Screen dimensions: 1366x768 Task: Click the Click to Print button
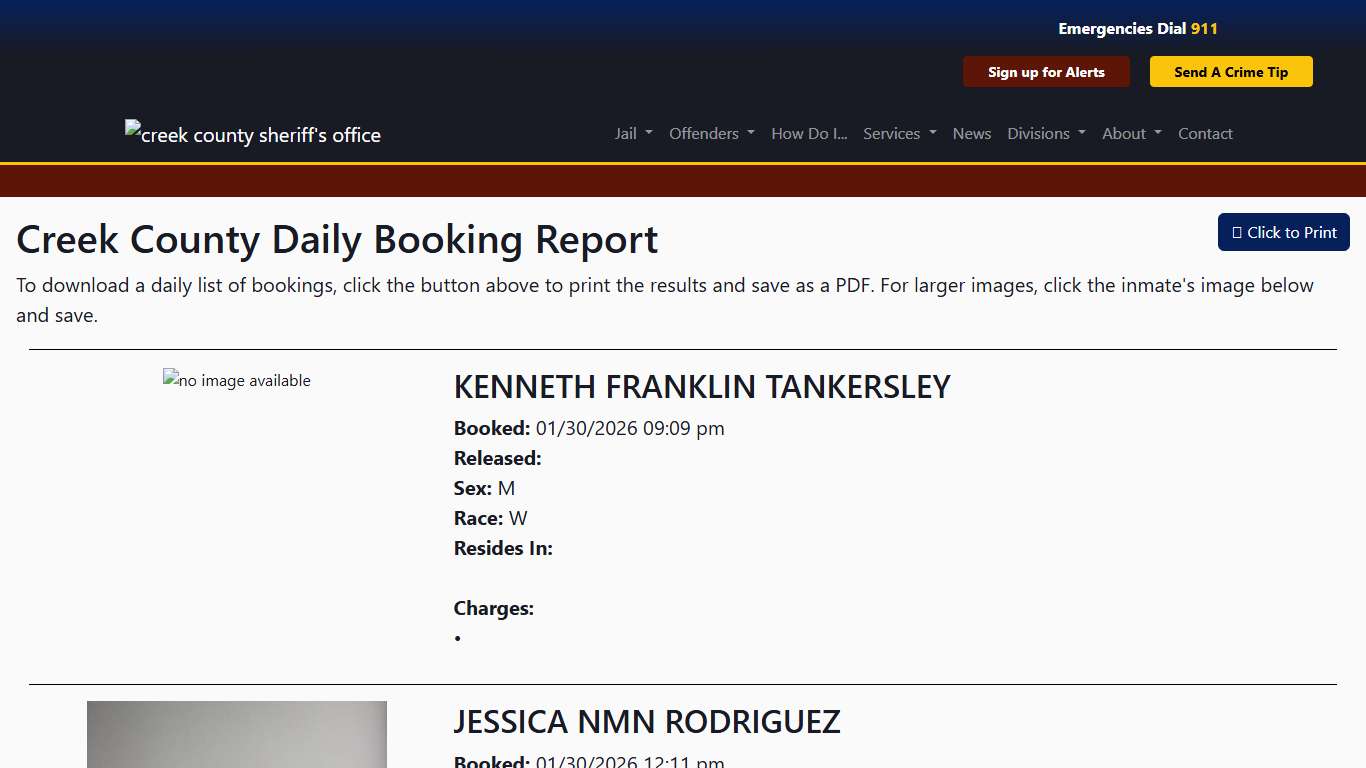click(1283, 232)
